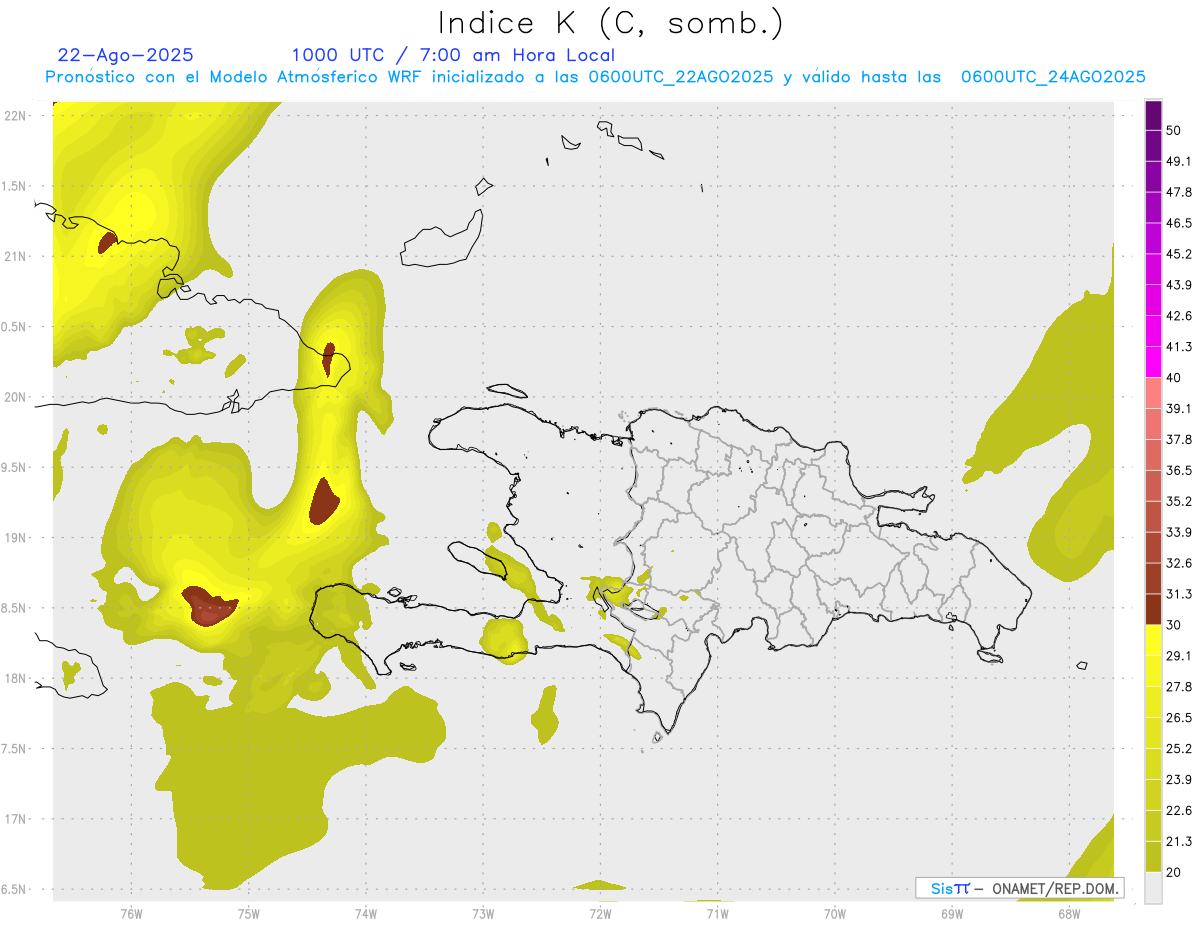Image resolution: width=1200 pixels, height=927 pixels.
Task: Click the colorbar label '32.6'
Action: tap(1179, 563)
